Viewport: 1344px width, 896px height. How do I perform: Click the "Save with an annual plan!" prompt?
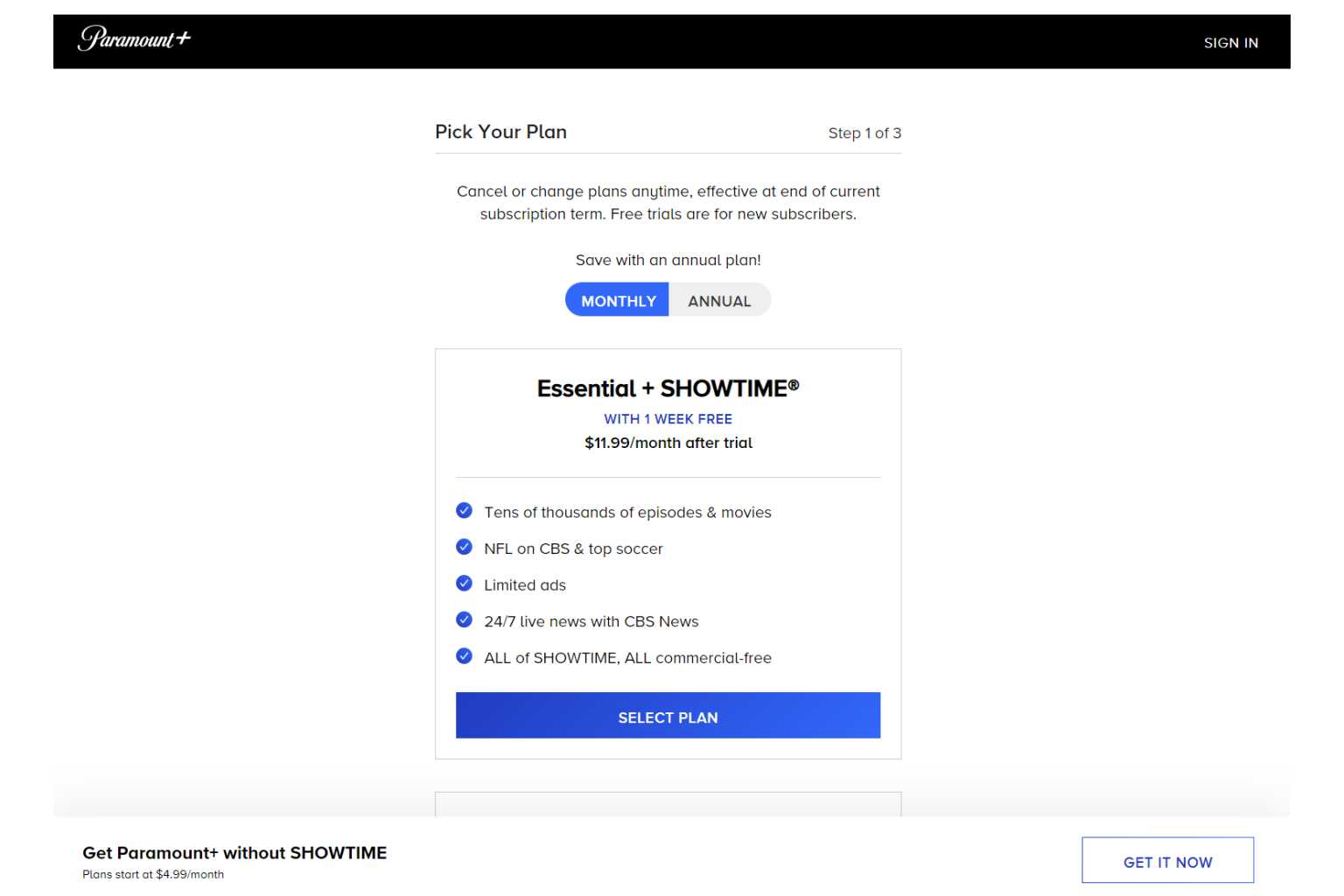pyautogui.click(x=668, y=260)
